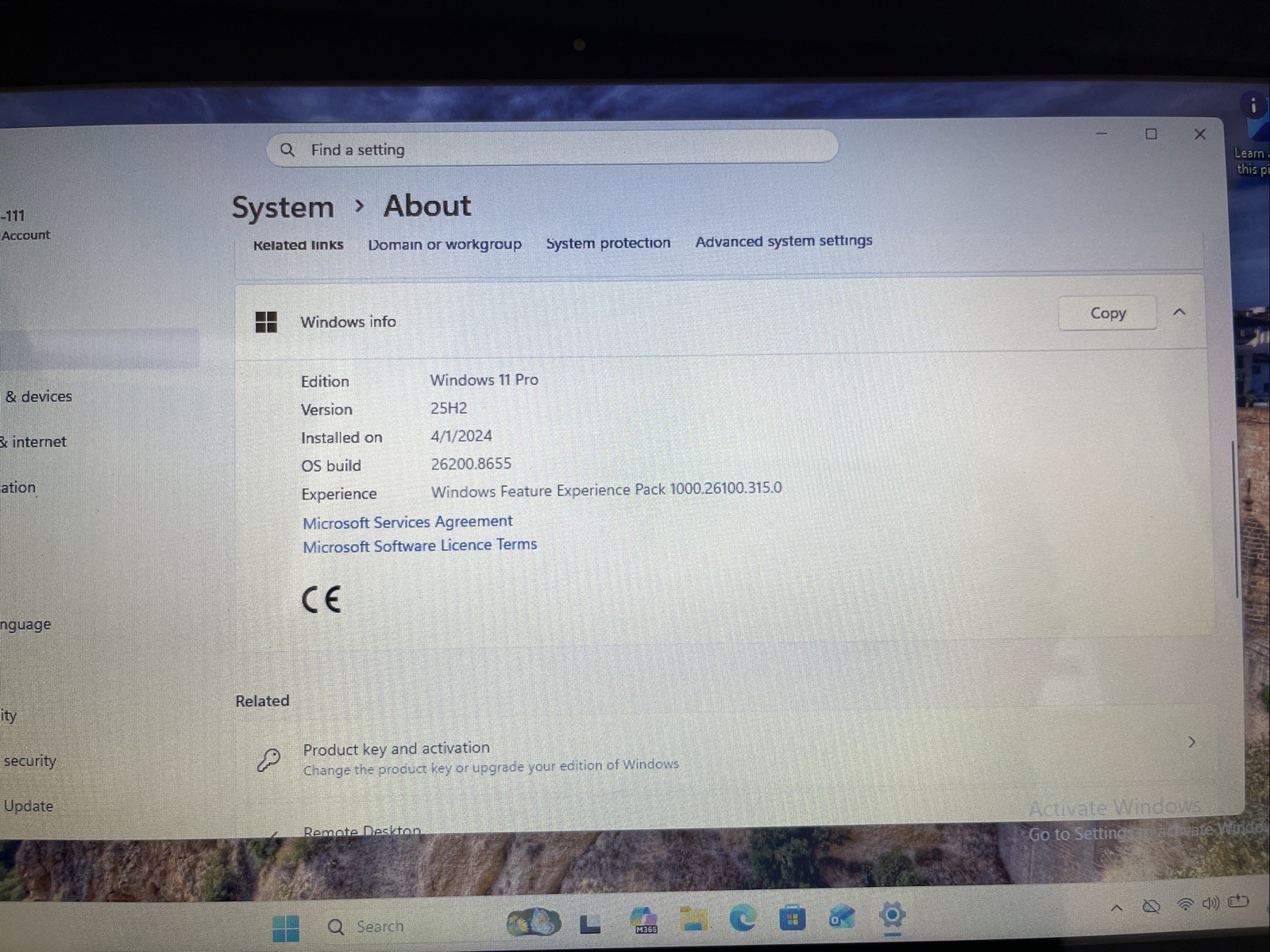Open Microsoft Software Licence Terms link
This screenshot has width=1270, height=952.
(x=420, y=545)
